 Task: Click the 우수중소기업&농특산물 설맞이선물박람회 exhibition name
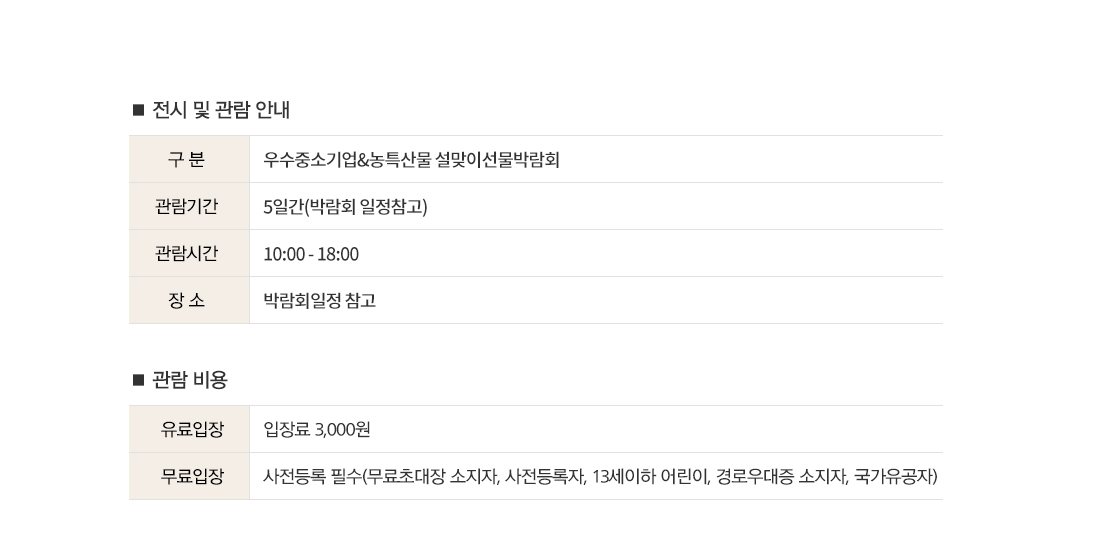pos(411,160)
